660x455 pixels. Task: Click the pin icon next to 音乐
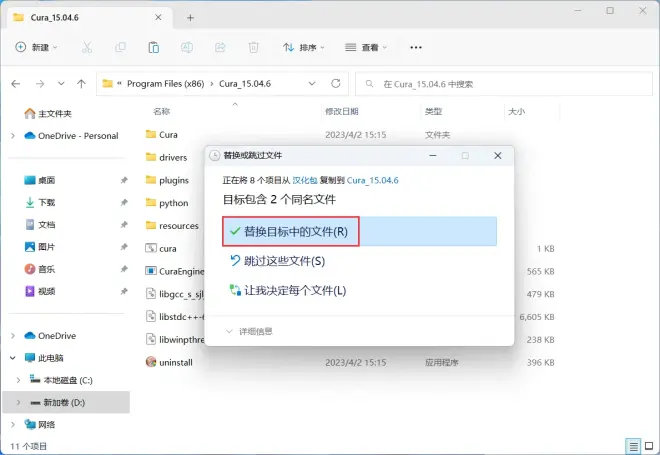click(124, 269)
